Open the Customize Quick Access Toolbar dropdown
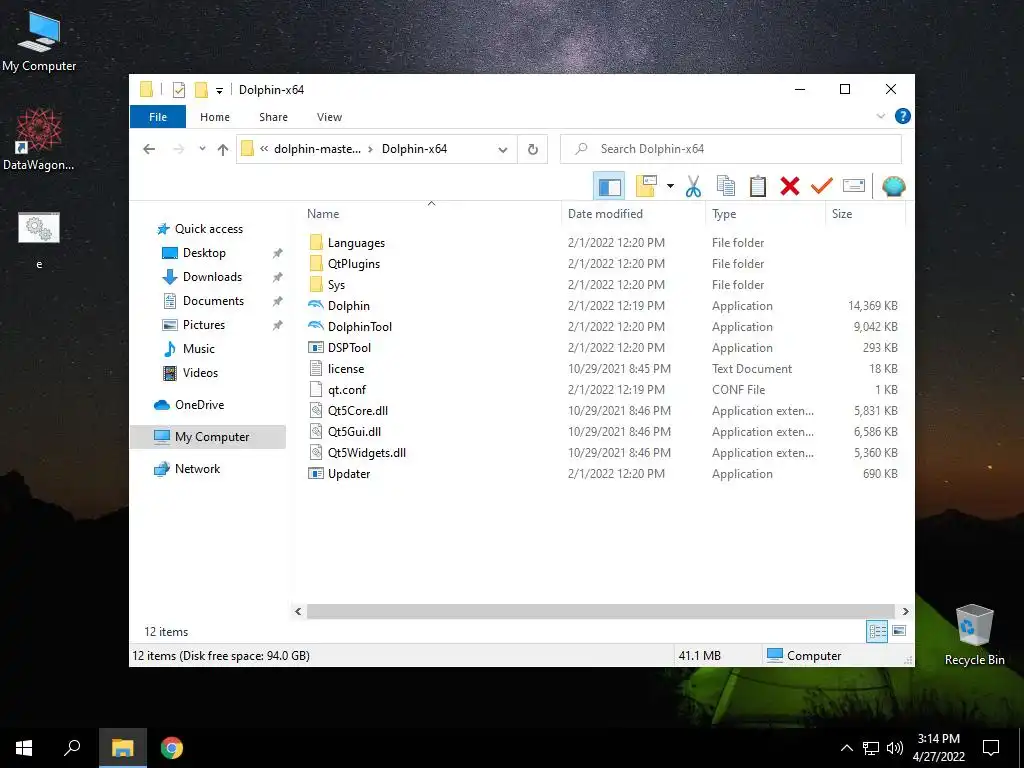 coord(219,90)
